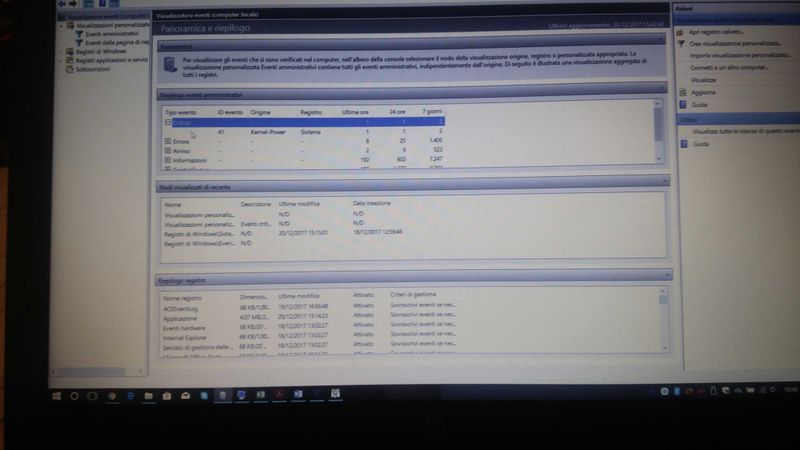Screen dimensions: 800x450
Task: Select Registri applicazioni e servizi node
Action: (x=112, y=60)
